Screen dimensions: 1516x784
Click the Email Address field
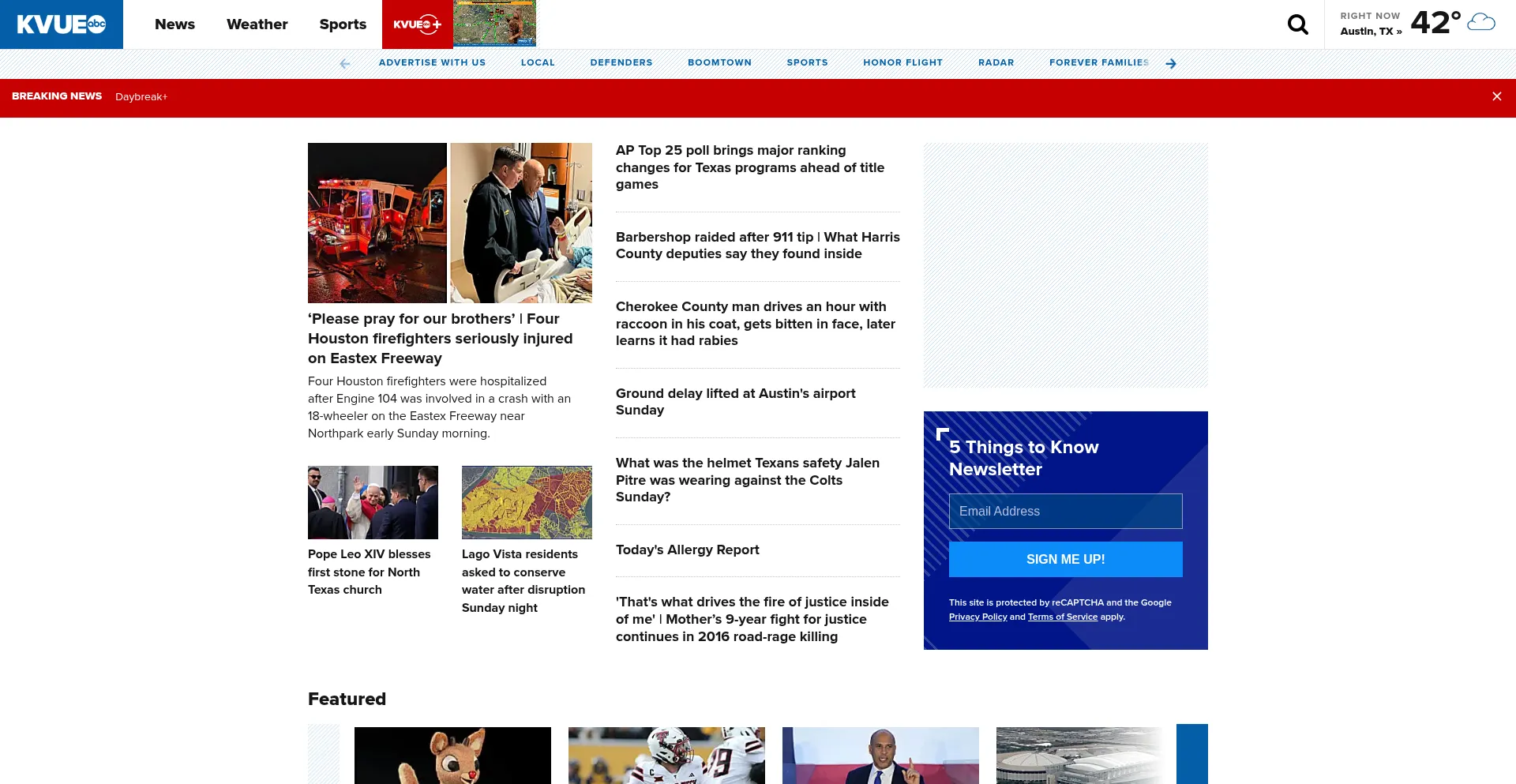click(1065, 511)
